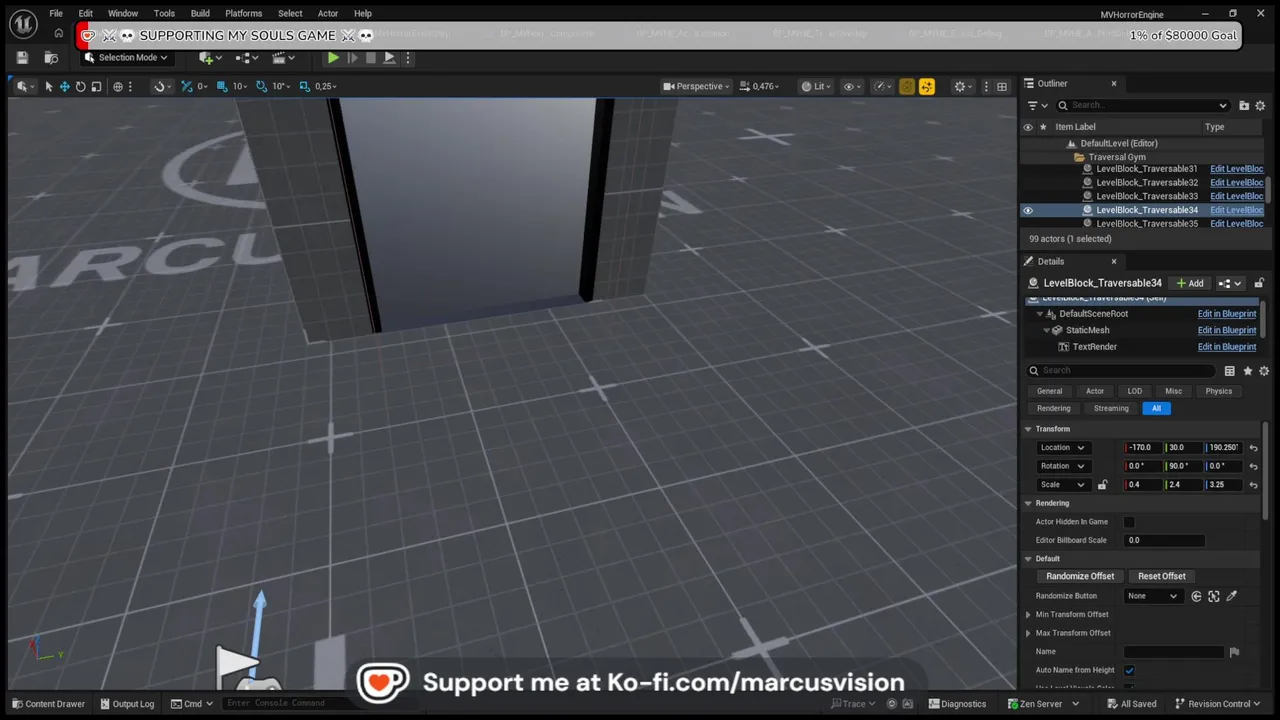Activate the Translate move gizmo tool

64,86
